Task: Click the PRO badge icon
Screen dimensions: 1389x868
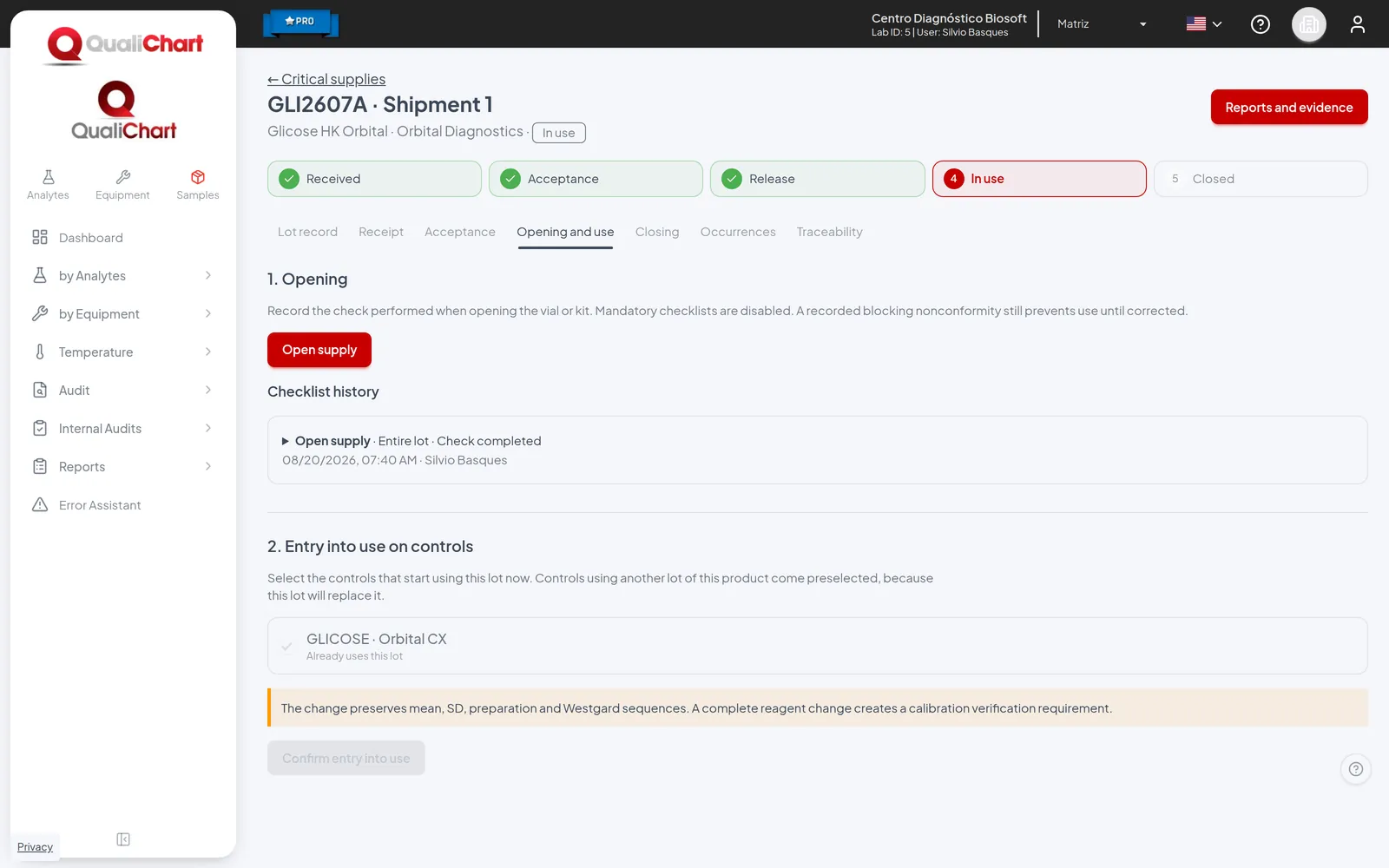Action: click(300, 23)
